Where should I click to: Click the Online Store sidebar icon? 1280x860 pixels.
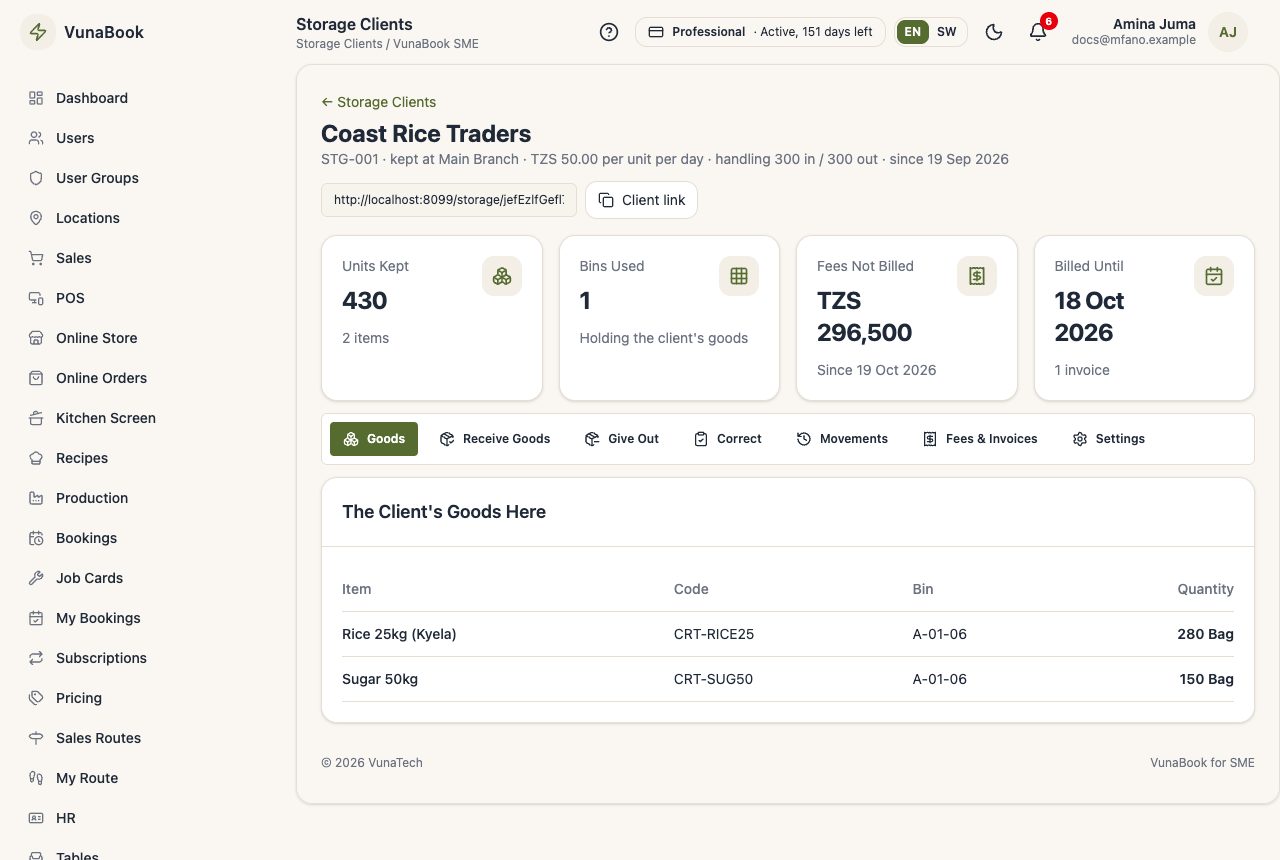click(x=36, y=338)
